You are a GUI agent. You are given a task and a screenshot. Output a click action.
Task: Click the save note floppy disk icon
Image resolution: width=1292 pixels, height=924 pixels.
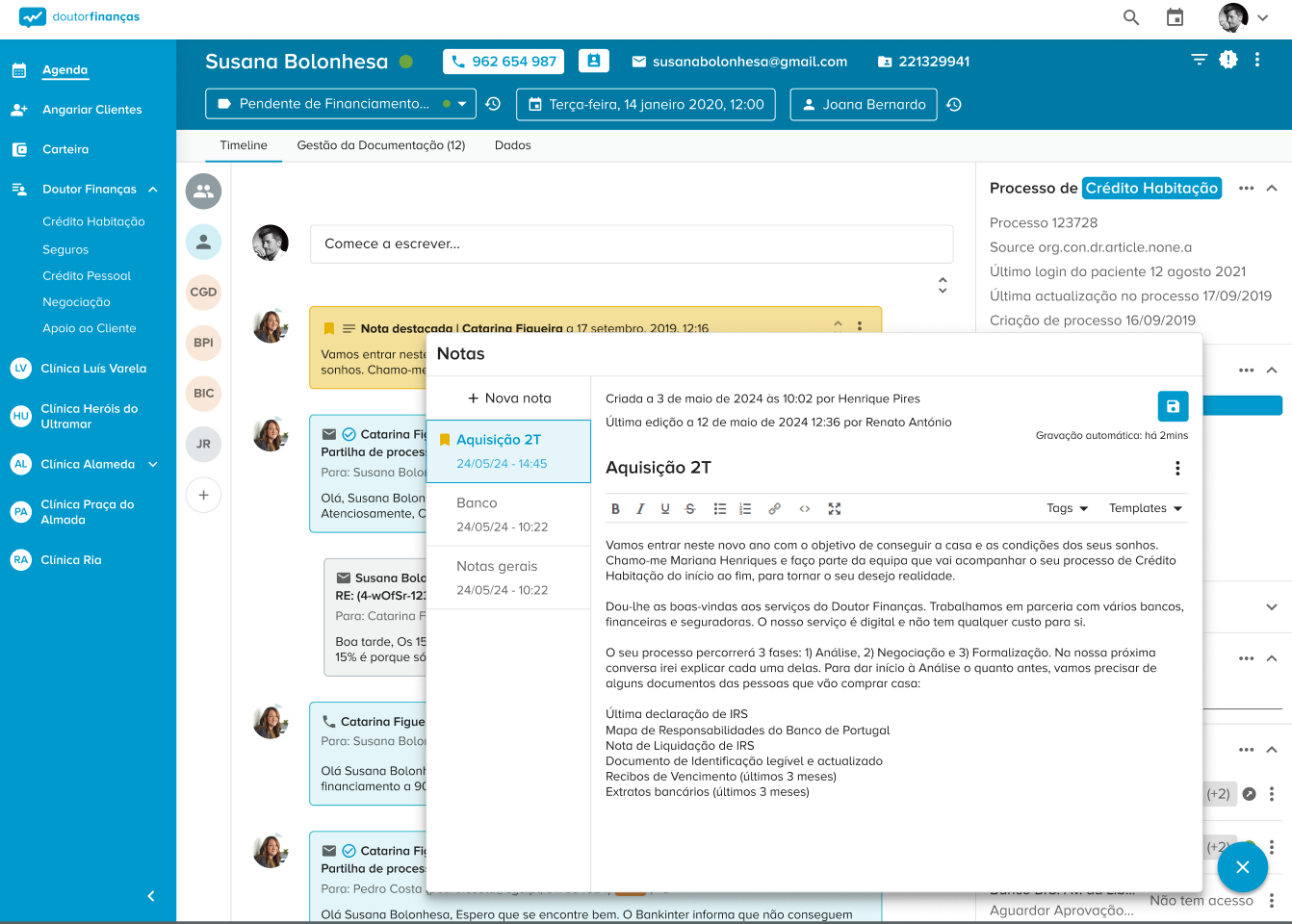[x=1172, y=406]
